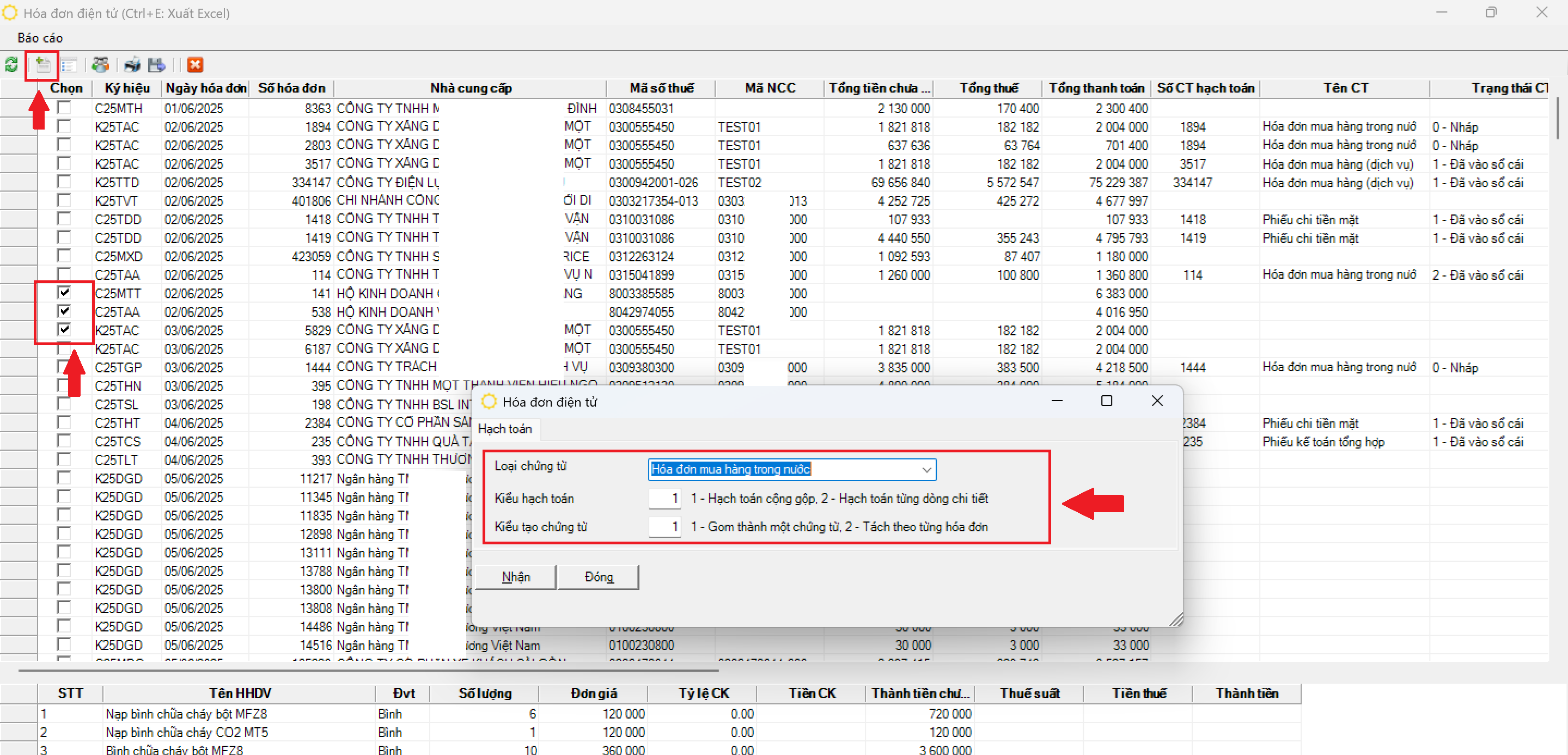Maximize the Hóa đơn điện tử dialog
The width and height of the screenshot is (1568, 755).
[x=1106, y=401]
